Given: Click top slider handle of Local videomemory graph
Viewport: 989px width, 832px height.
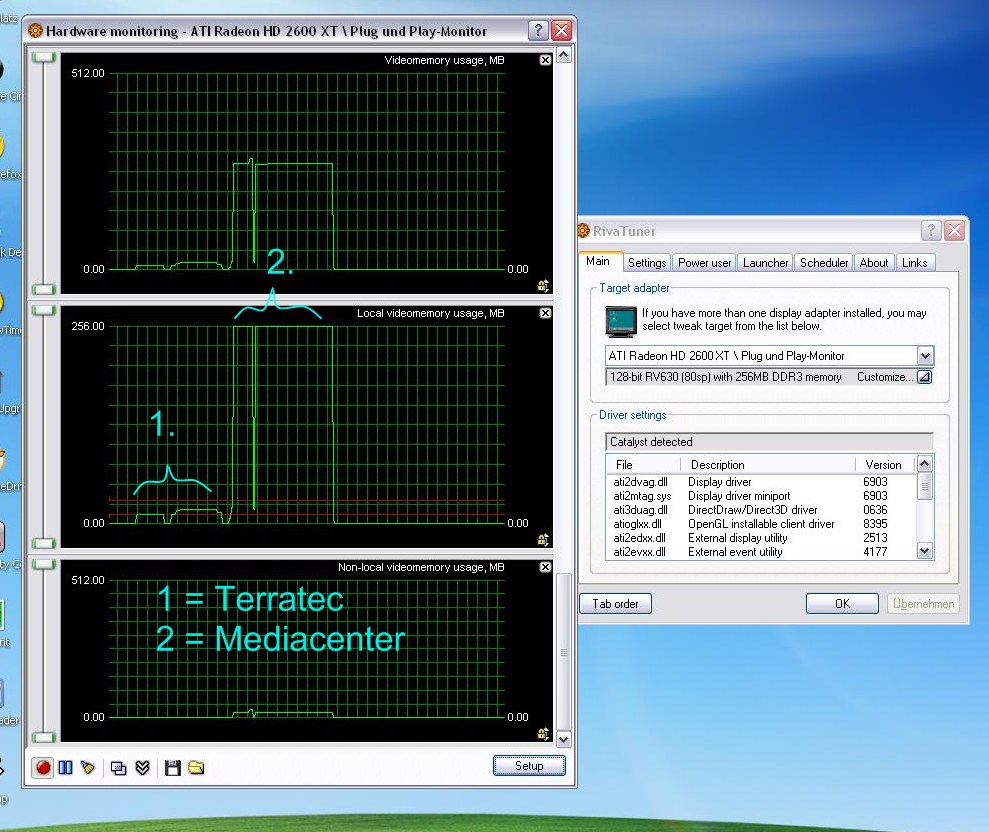Looking at the screenshot, I should [44, 310].
